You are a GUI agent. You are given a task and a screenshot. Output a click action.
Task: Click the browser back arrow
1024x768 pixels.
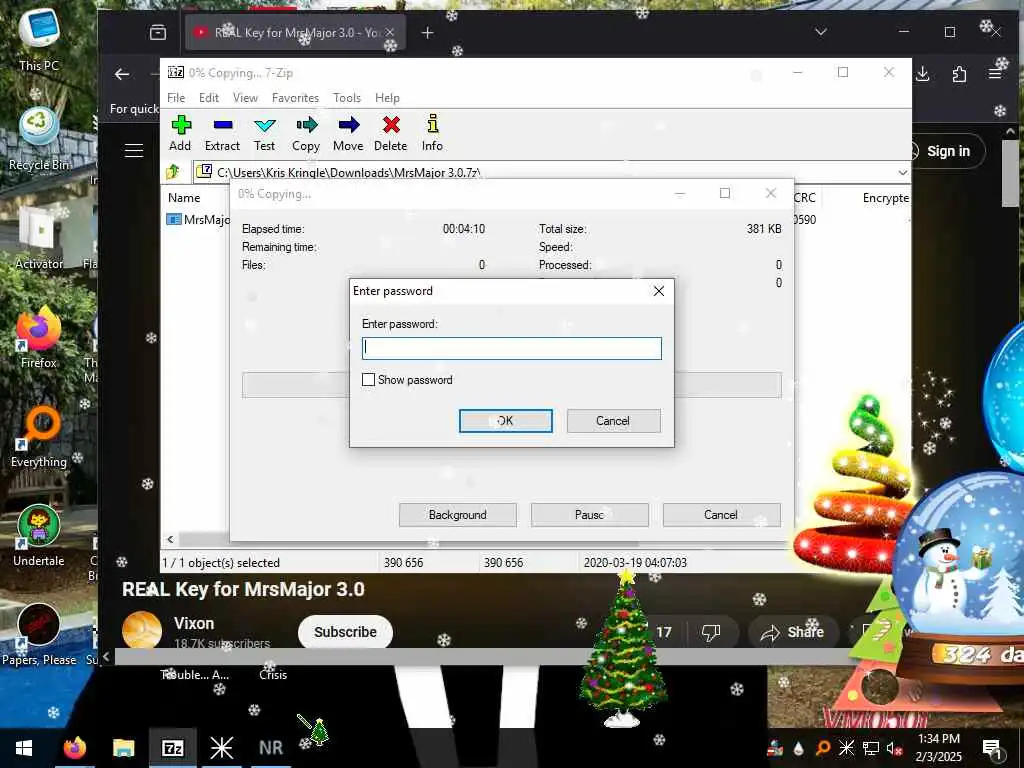coord(122,74)
